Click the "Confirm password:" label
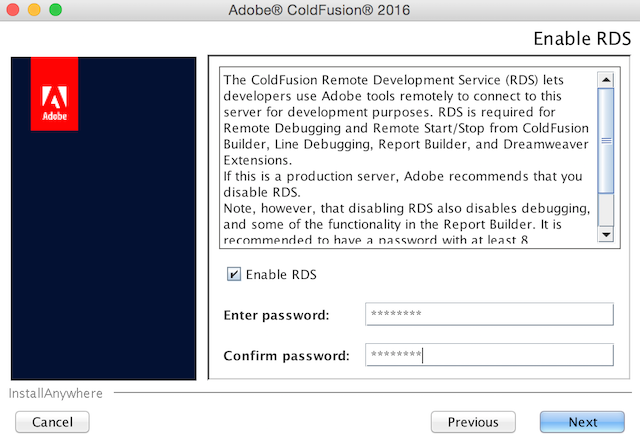Image resolution: width=640 pixels, height=447 pixels. pyautogui.click(x=287, y=356)
